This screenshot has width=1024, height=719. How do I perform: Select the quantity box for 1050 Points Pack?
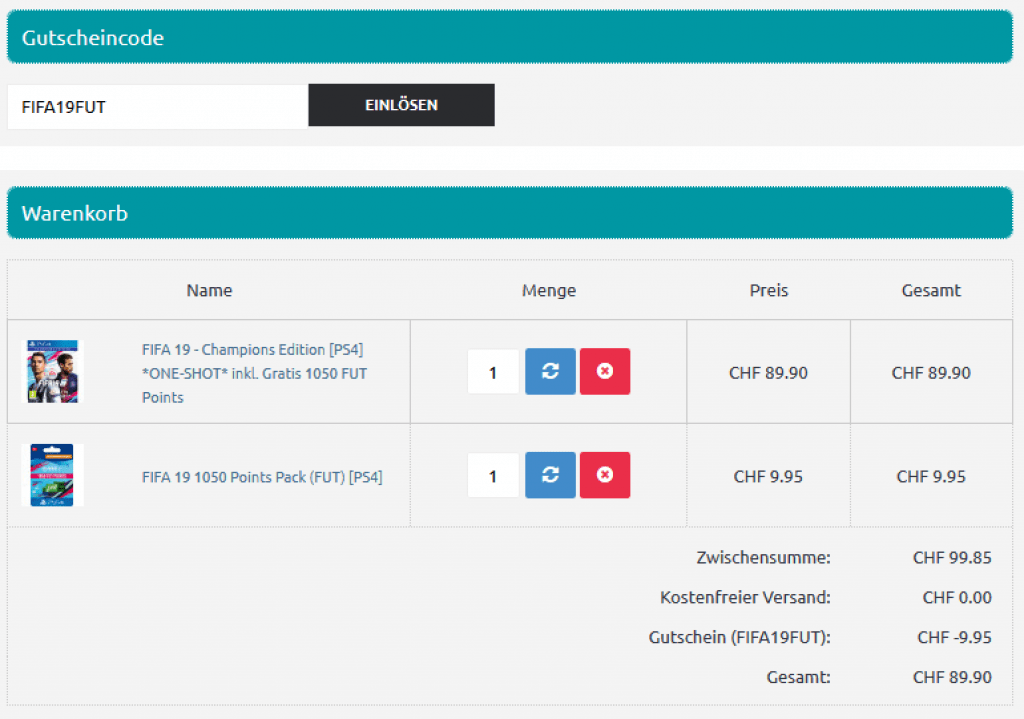point(493,476)
